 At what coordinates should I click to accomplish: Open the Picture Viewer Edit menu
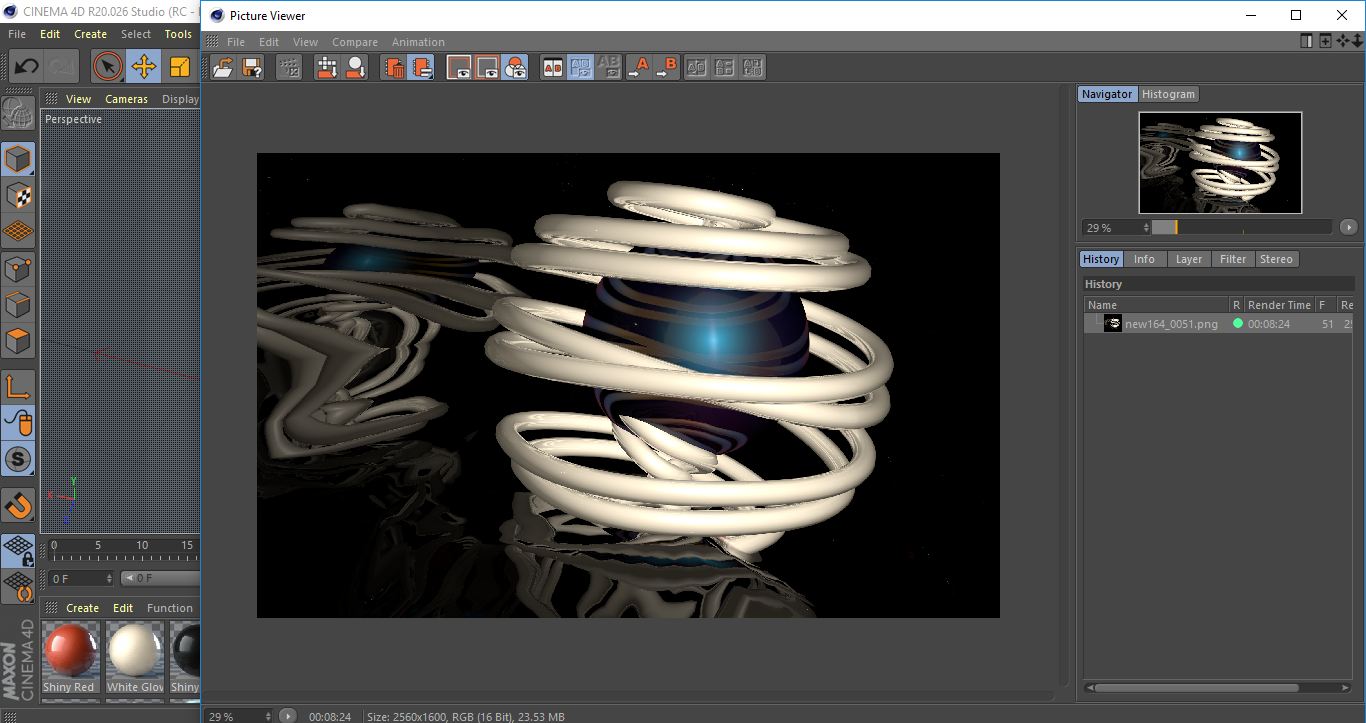pos(269,42)
